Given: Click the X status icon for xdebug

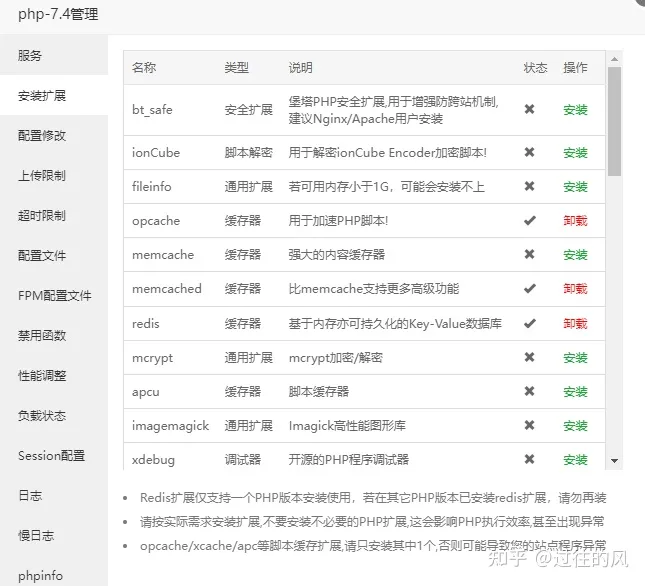Looking at the screenshot, I should tap(529, 459).
